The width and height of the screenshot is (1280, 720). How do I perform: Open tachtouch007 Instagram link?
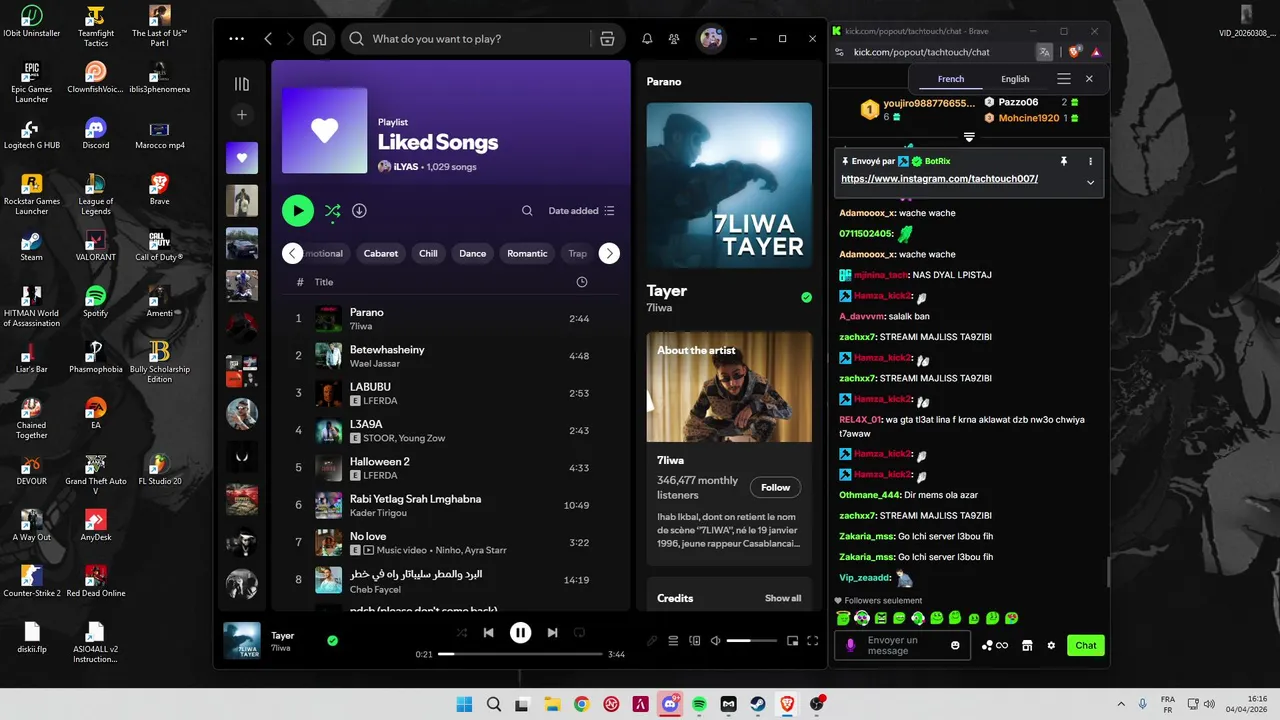point(939,179)
